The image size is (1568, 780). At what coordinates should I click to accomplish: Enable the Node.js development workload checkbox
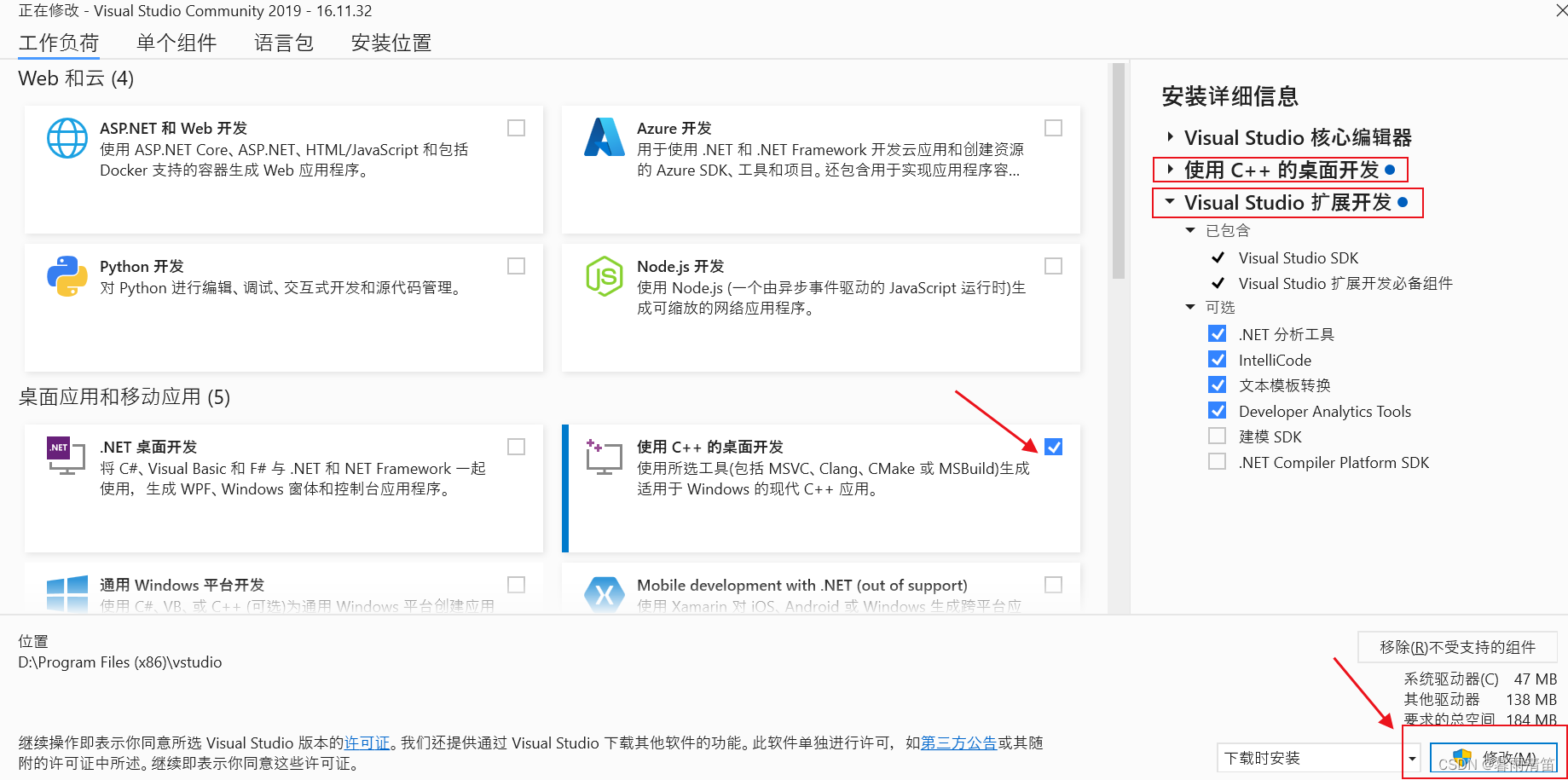(1053, 266)
